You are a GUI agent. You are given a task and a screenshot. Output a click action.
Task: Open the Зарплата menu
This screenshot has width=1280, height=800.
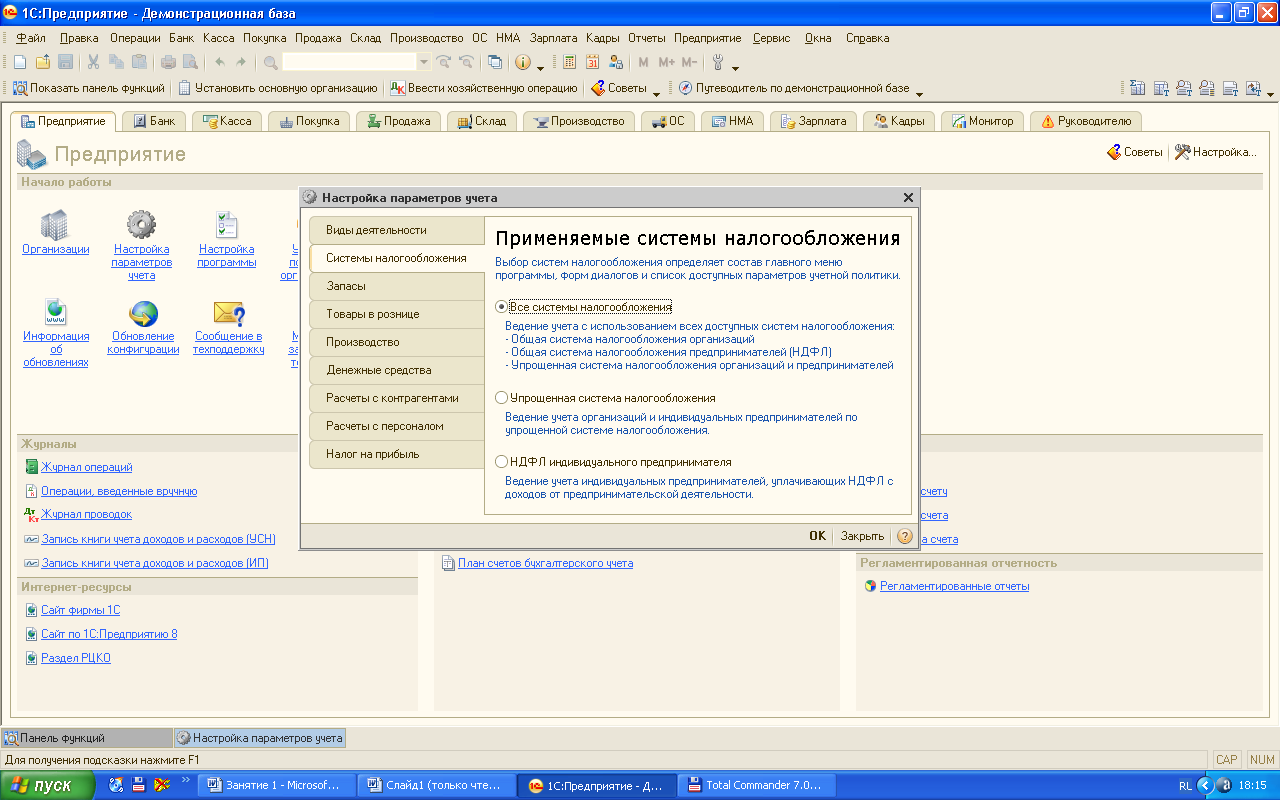[x=554, y=38]
